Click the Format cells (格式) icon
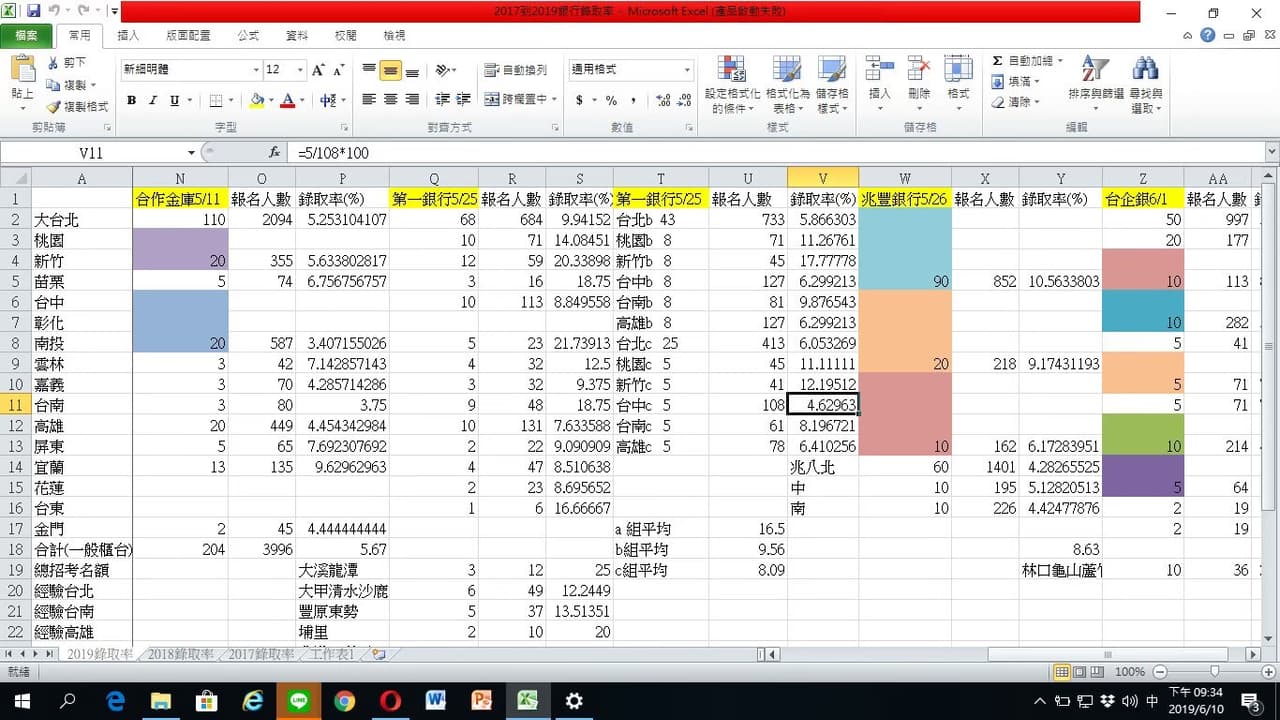Image resolution: width=1280 pixels, height=720 pixels. [x=958, y=70]
